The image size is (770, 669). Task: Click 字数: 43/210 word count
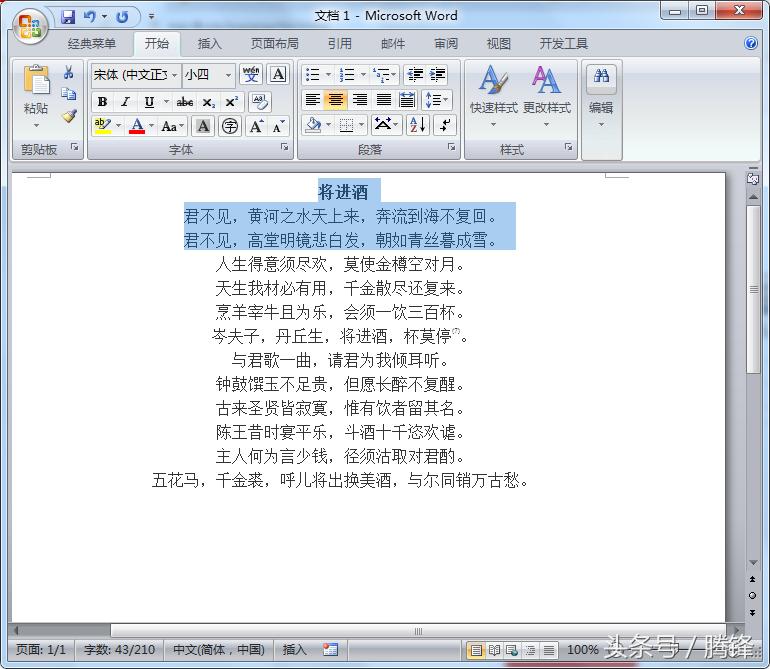(x=119, y=650)
